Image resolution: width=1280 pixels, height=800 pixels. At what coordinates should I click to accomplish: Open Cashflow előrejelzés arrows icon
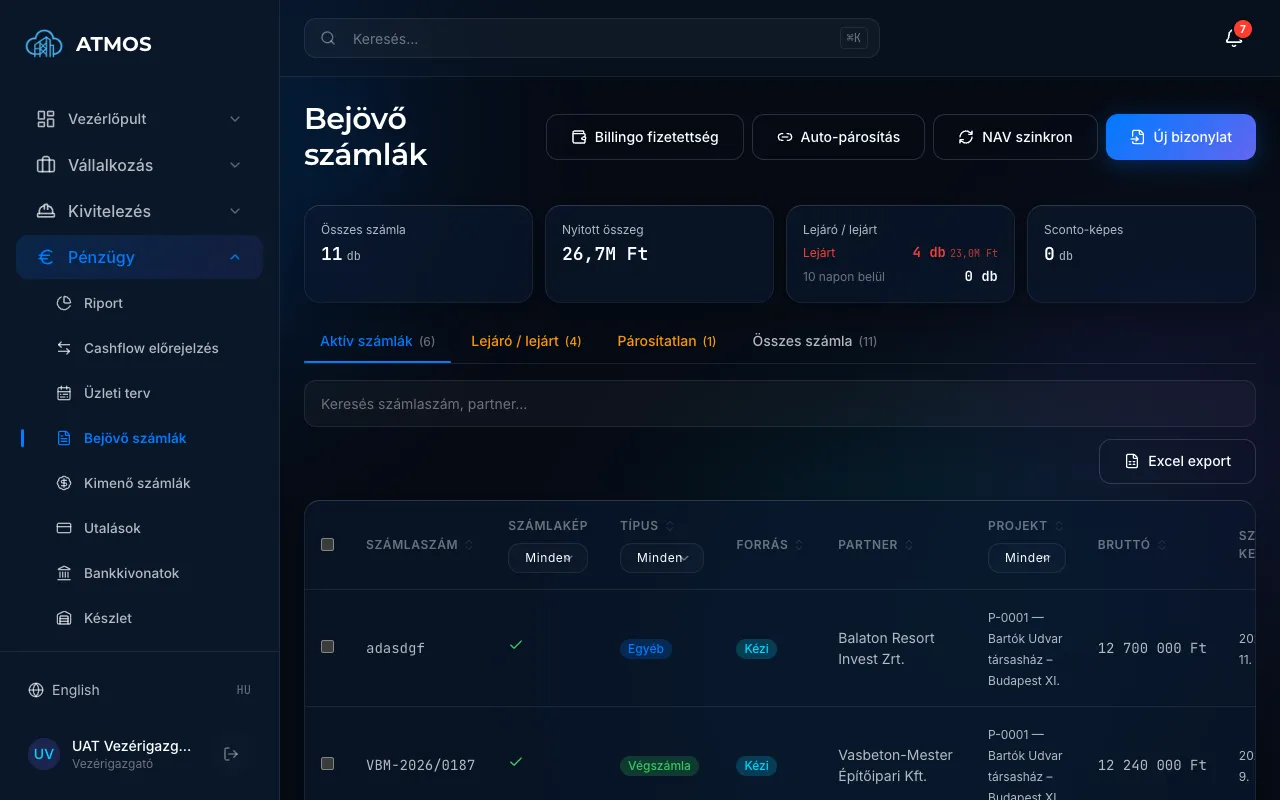64,348
